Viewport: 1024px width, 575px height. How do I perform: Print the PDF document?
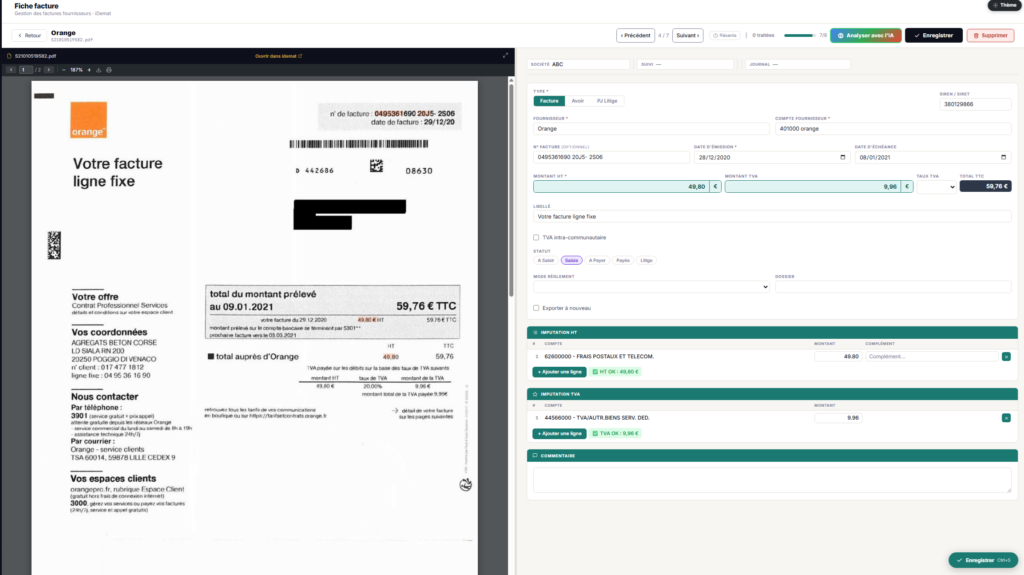click(109, 70)
